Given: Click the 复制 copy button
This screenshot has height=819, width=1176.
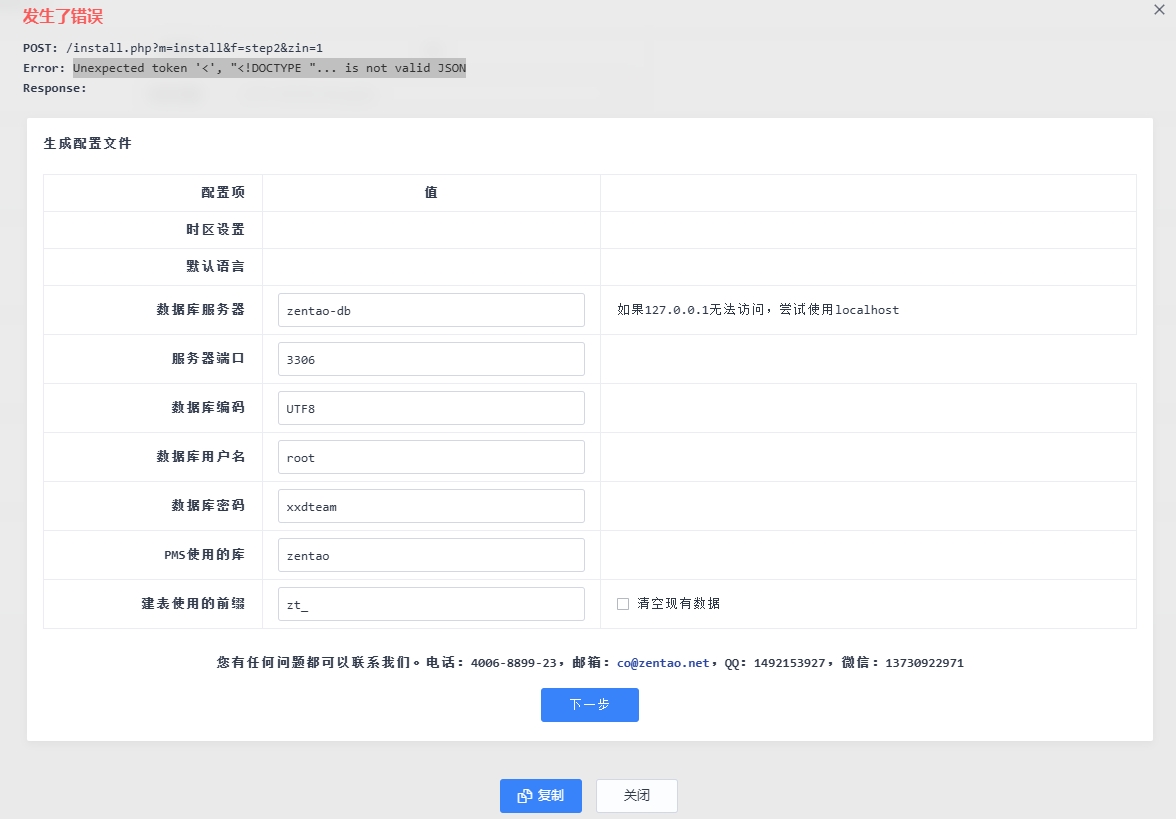Looking at the screenshot, I should [x=540, y=796].
